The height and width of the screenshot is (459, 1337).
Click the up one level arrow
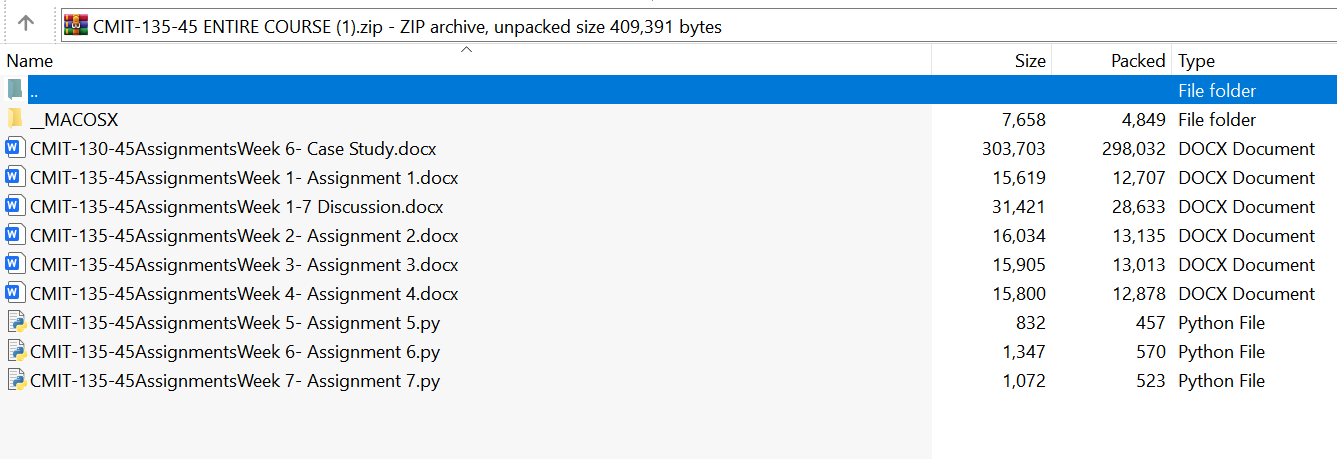[x=27, y=23]
